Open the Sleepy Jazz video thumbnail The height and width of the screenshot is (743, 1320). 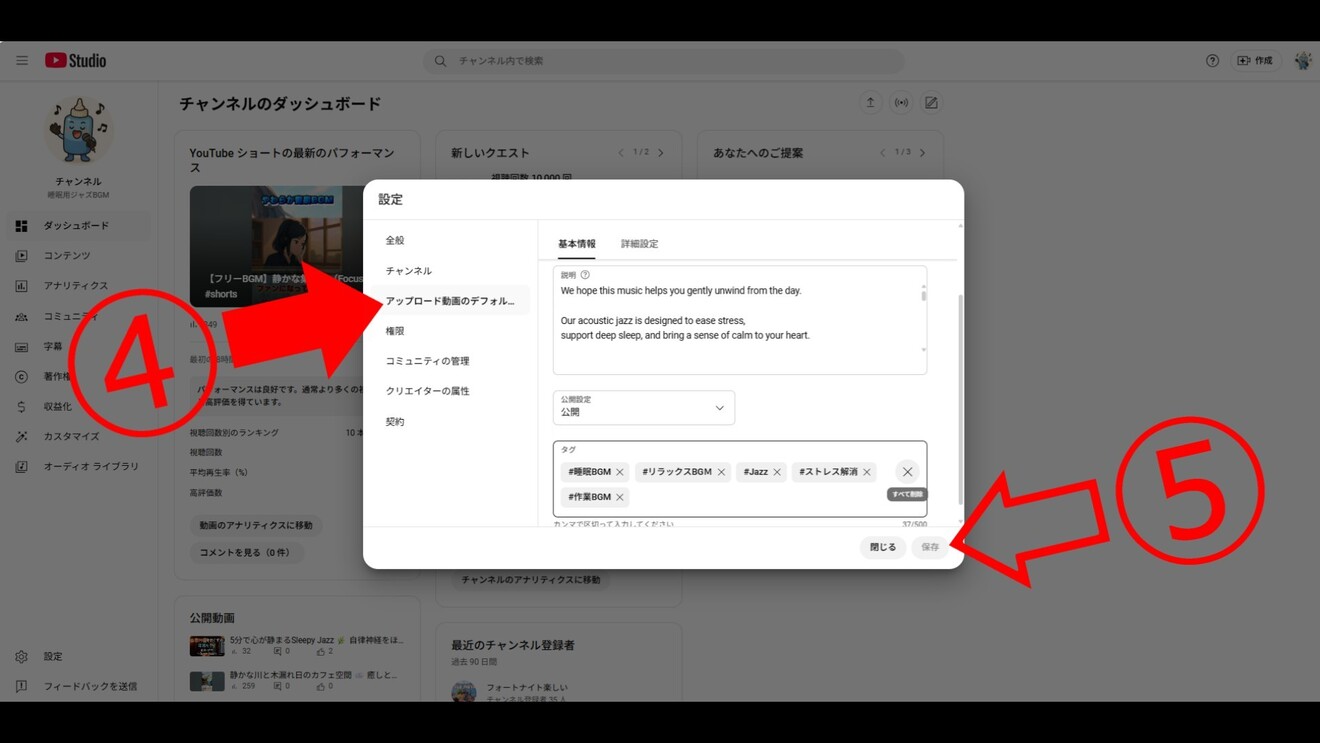pos(207,646)
